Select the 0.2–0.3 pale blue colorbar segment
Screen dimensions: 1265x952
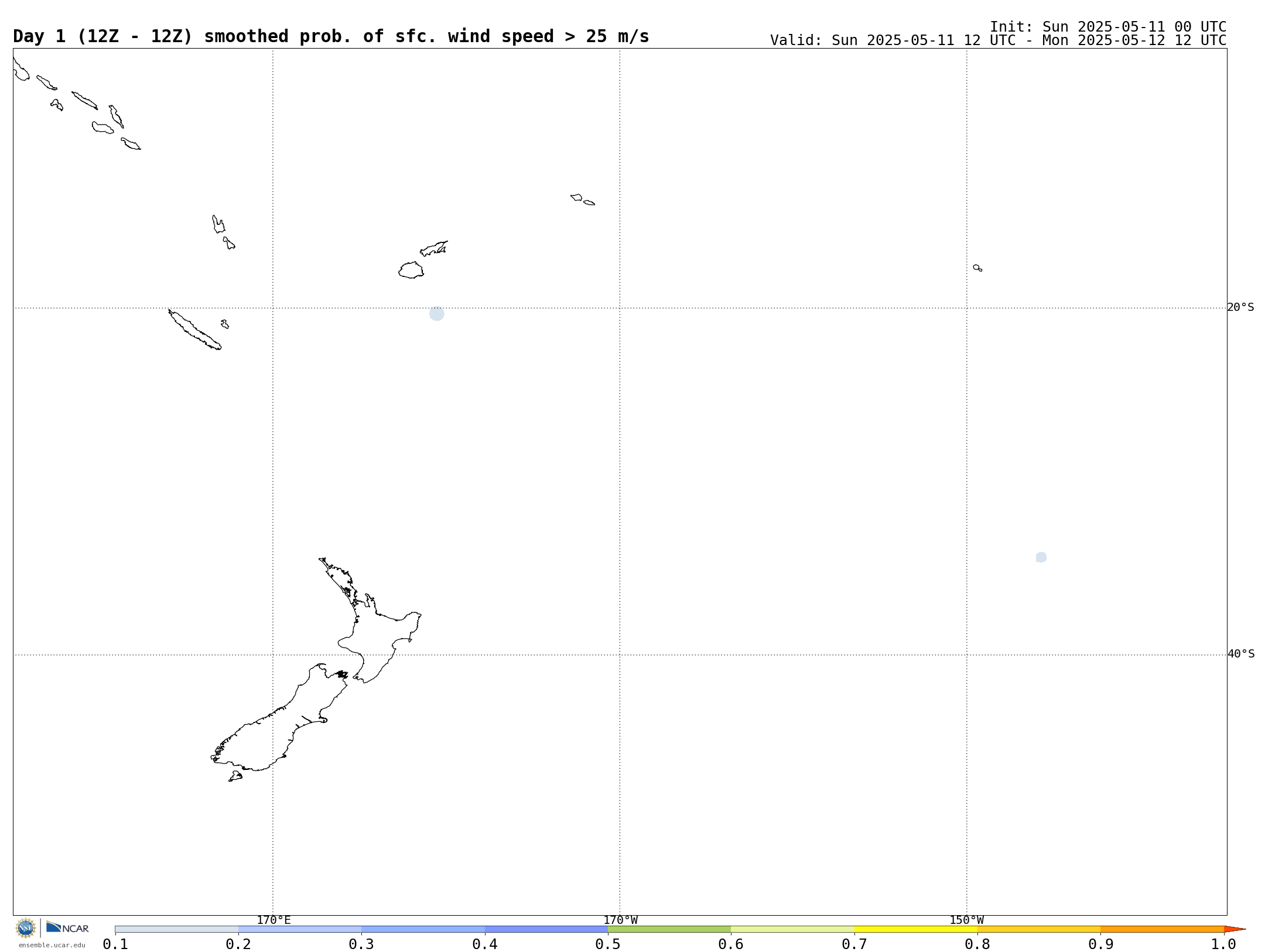[x=300, y=929]
